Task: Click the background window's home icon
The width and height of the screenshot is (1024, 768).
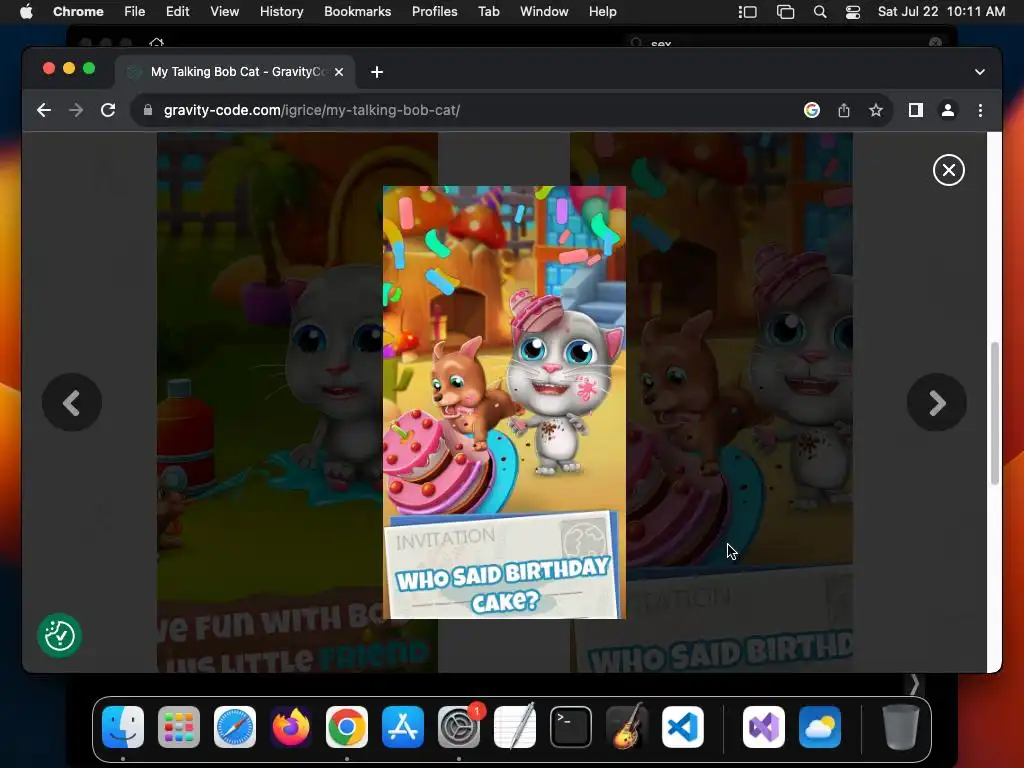Action: 156,42
